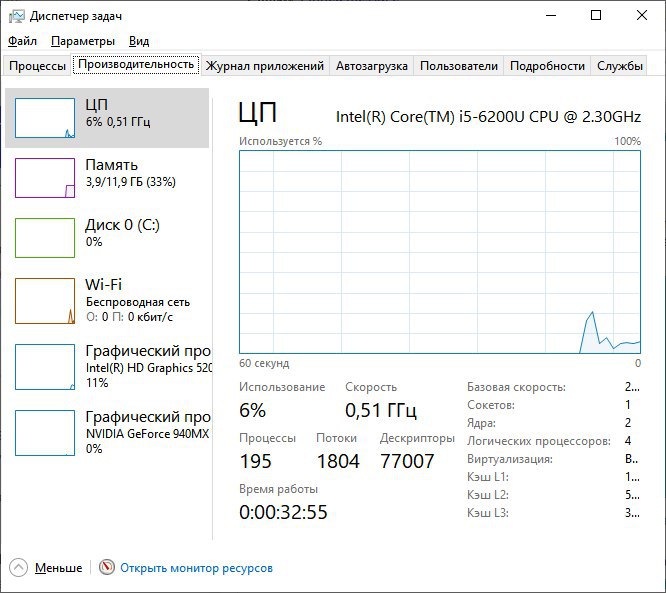Open the Файл menu
666x593 pixels.
(x=23, y=41)
